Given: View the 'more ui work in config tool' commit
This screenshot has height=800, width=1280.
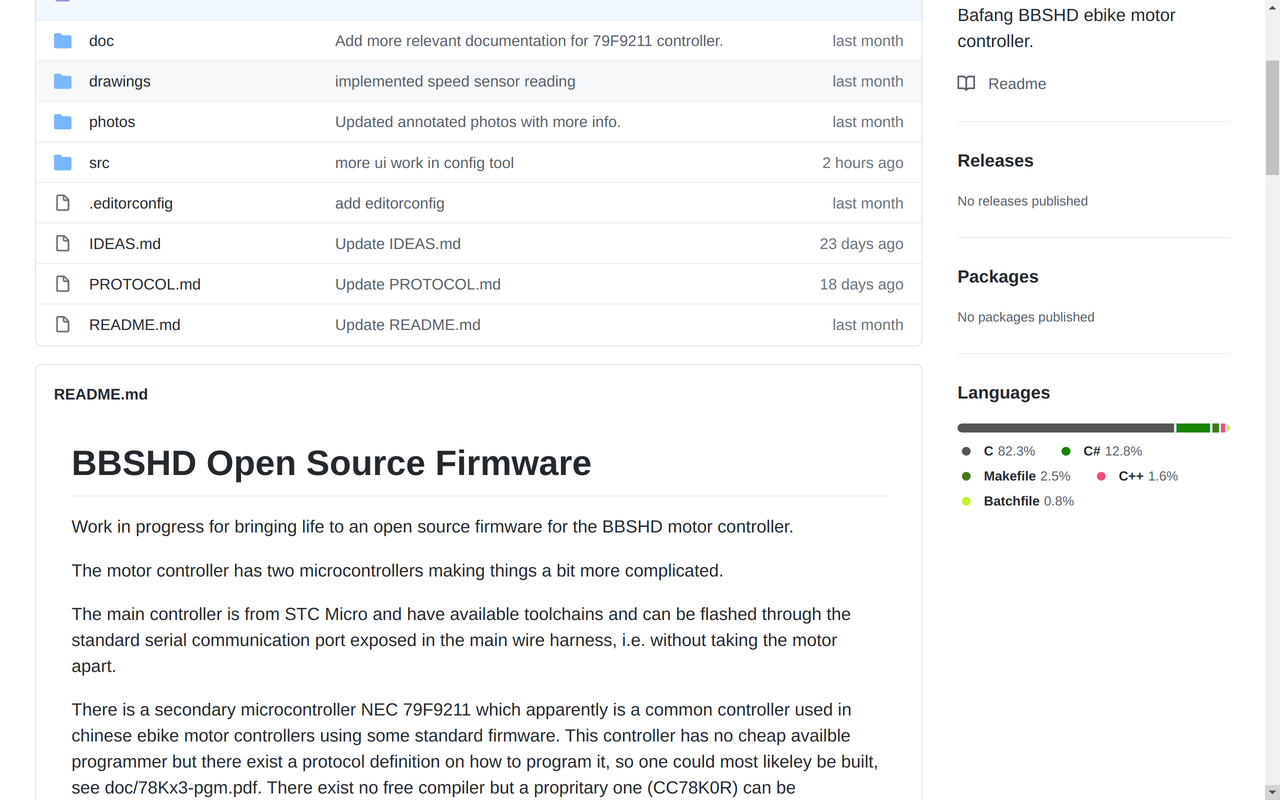Looking at the screenshot, I should pos(424,162).
